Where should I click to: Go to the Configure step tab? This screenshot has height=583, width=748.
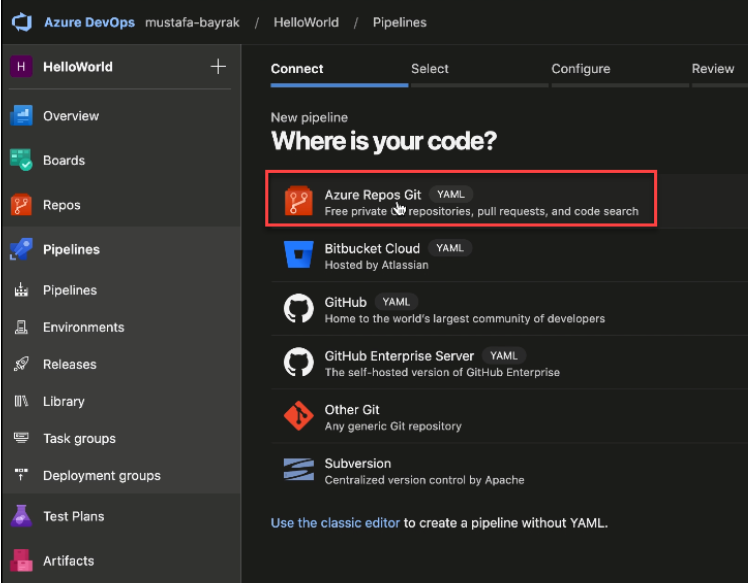click(x=580, y=69)
